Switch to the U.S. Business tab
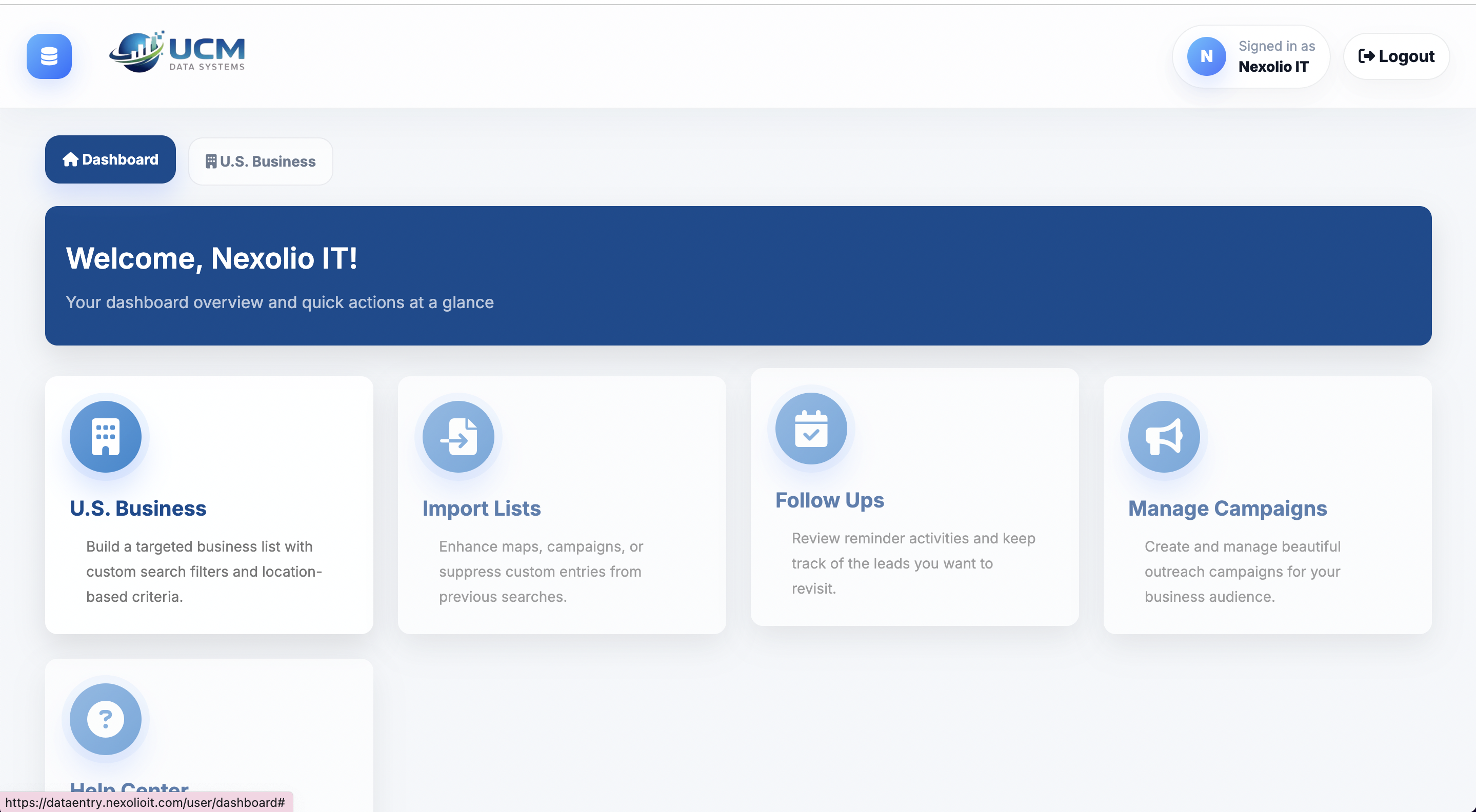 click(x=261, y=161)
